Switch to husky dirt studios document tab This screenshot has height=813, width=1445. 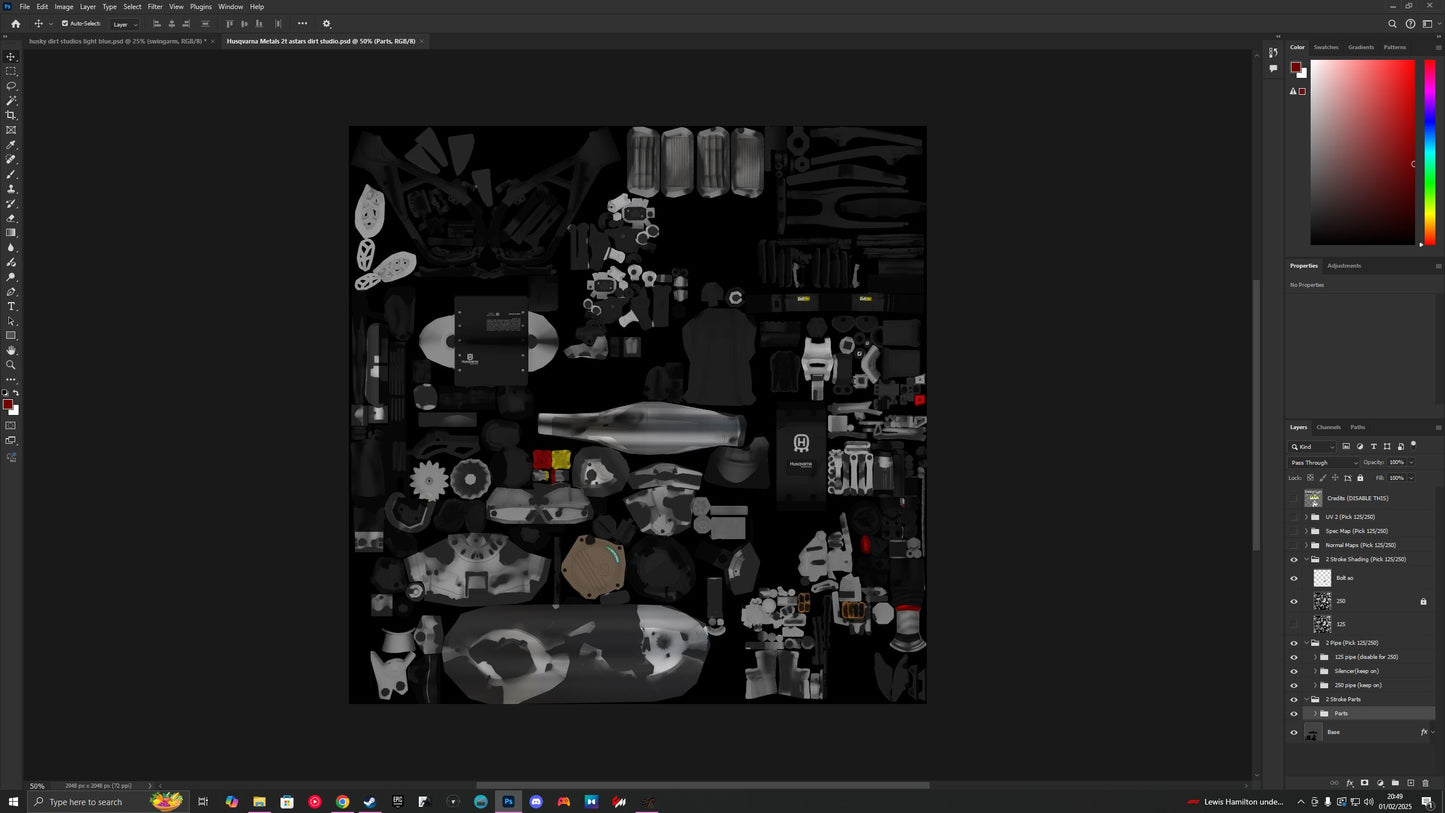(x=117, y=41)
